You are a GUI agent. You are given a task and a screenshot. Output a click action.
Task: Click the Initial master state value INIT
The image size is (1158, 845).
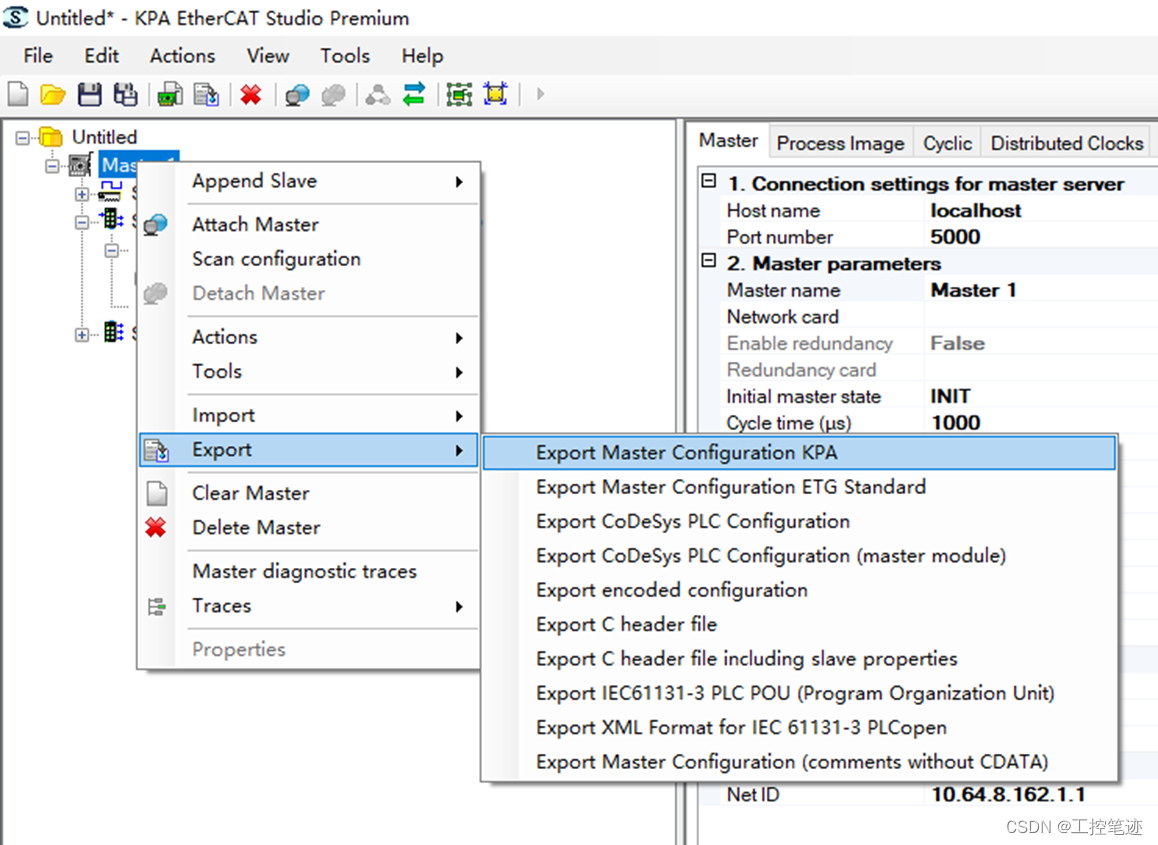click(x=950, y=397)
